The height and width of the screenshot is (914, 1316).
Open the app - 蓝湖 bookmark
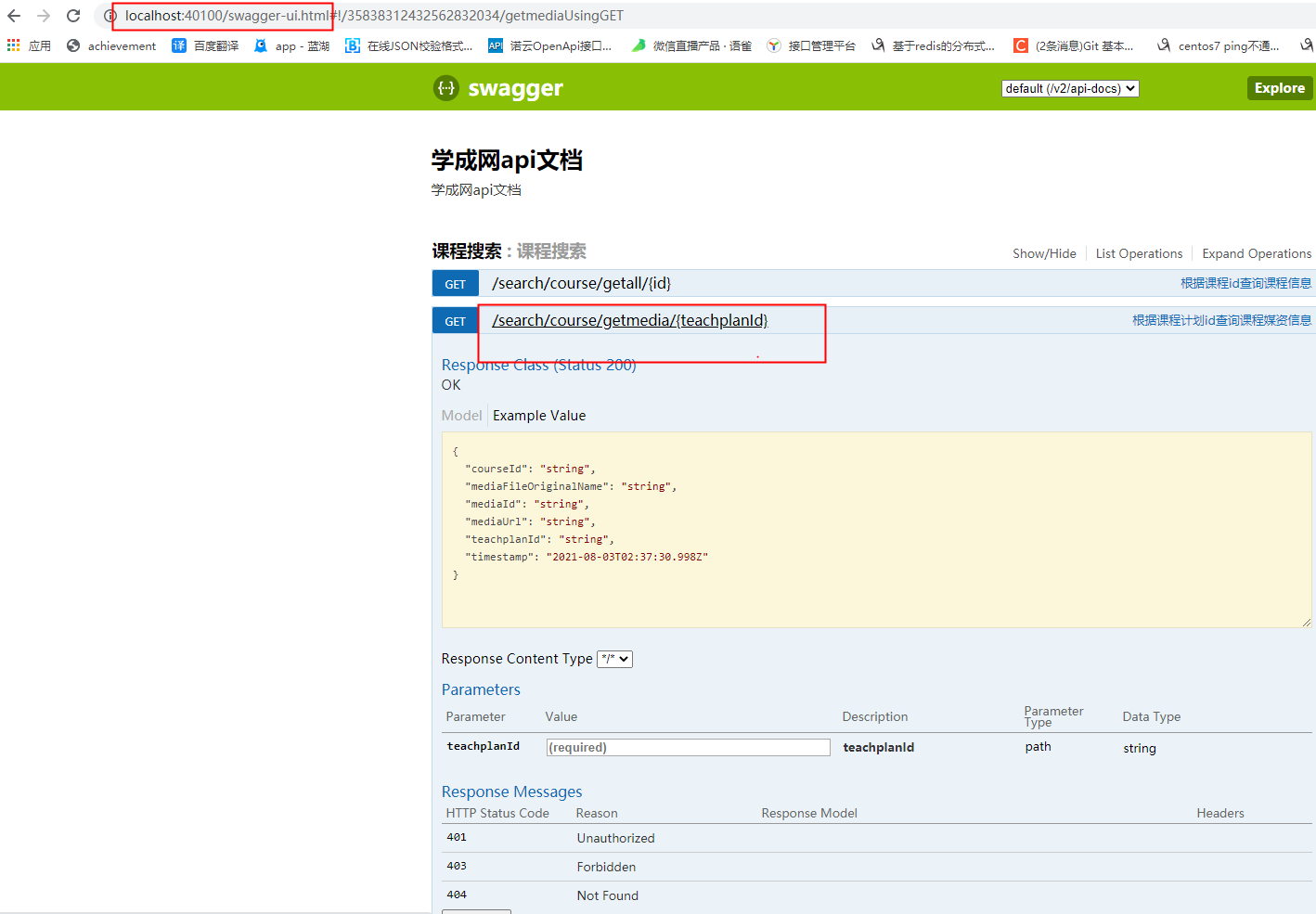click(x=291, y=45)
